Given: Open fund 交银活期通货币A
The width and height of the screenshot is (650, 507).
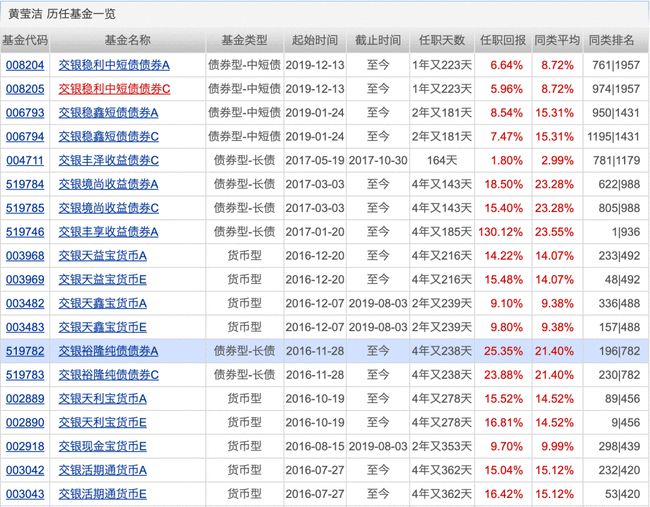Looking at the screenshot, I should [102, 471].
